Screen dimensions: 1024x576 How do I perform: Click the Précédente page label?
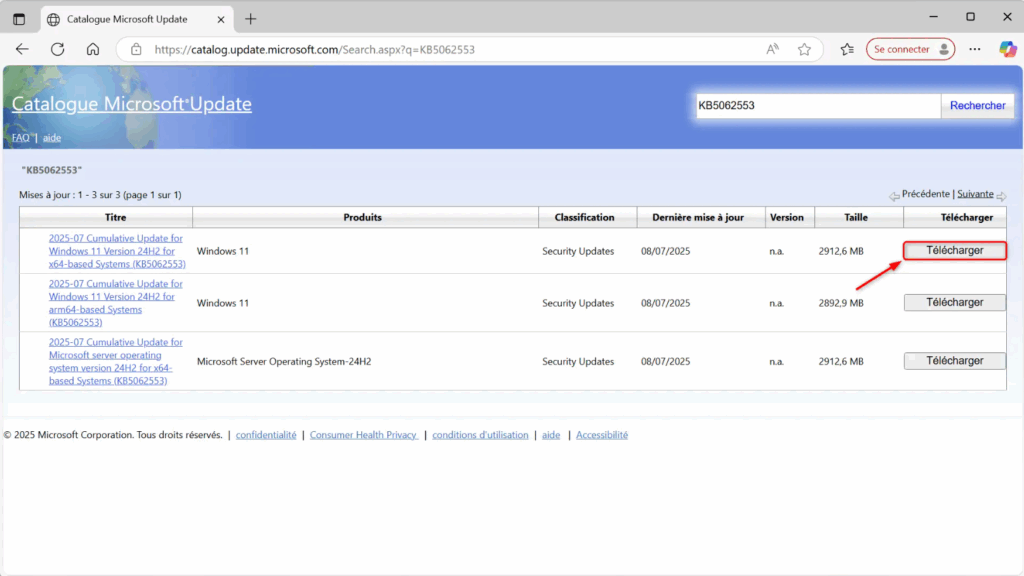(925, 194)
